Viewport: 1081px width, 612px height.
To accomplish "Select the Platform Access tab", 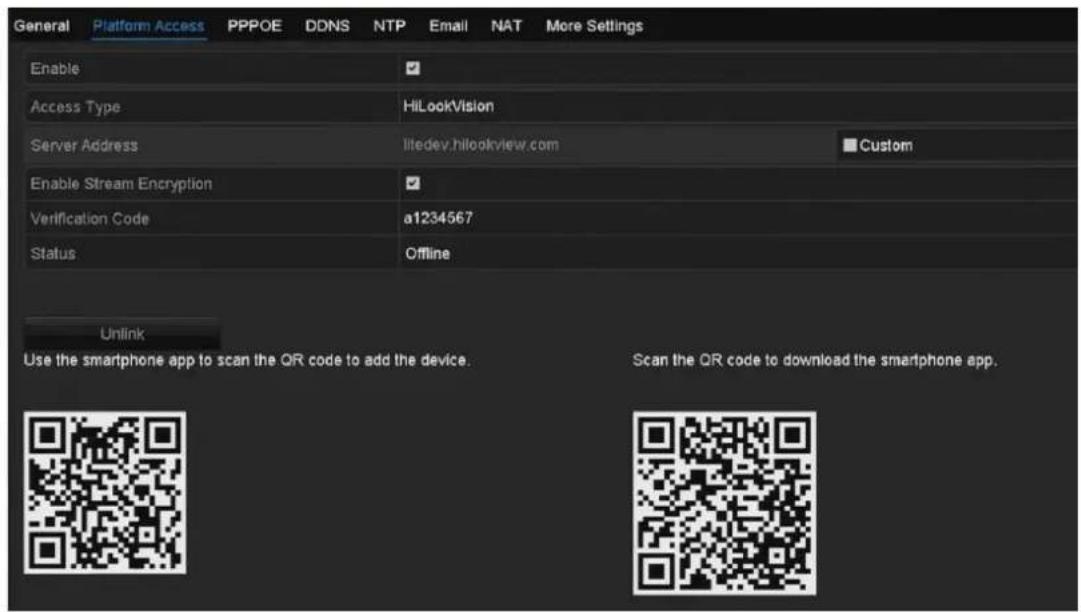I will click(148, 26).
